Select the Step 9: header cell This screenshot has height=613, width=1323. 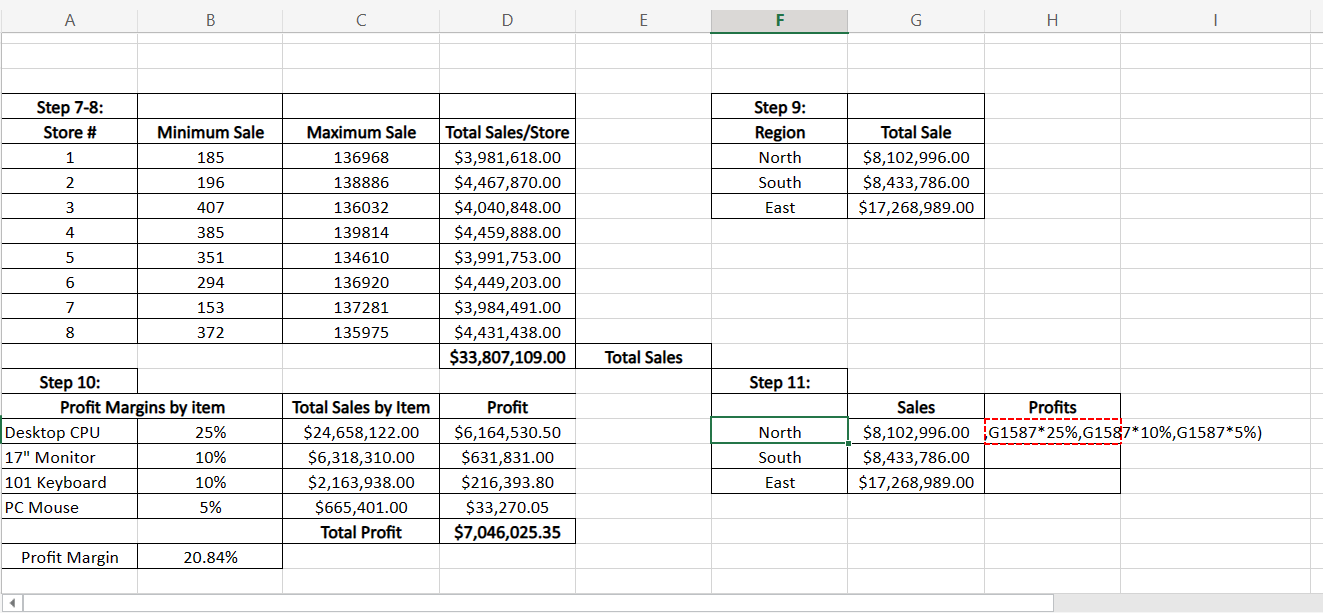click(779, 106)
